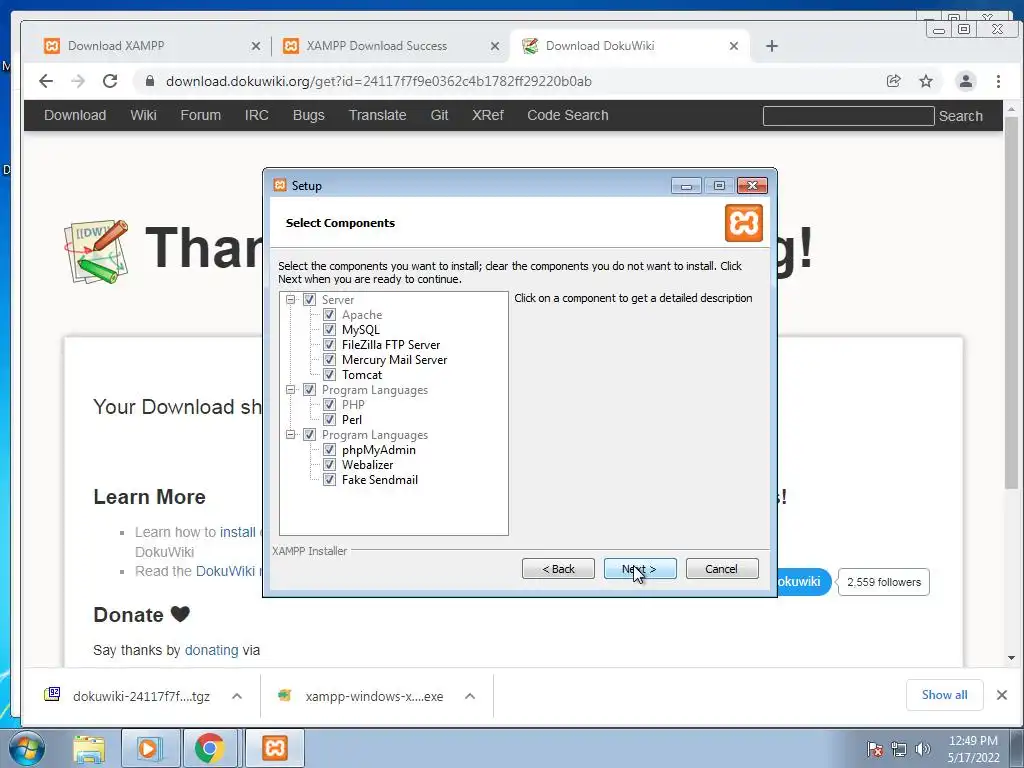Click dokuwiki tgz file icon in downloads bar

52,694
